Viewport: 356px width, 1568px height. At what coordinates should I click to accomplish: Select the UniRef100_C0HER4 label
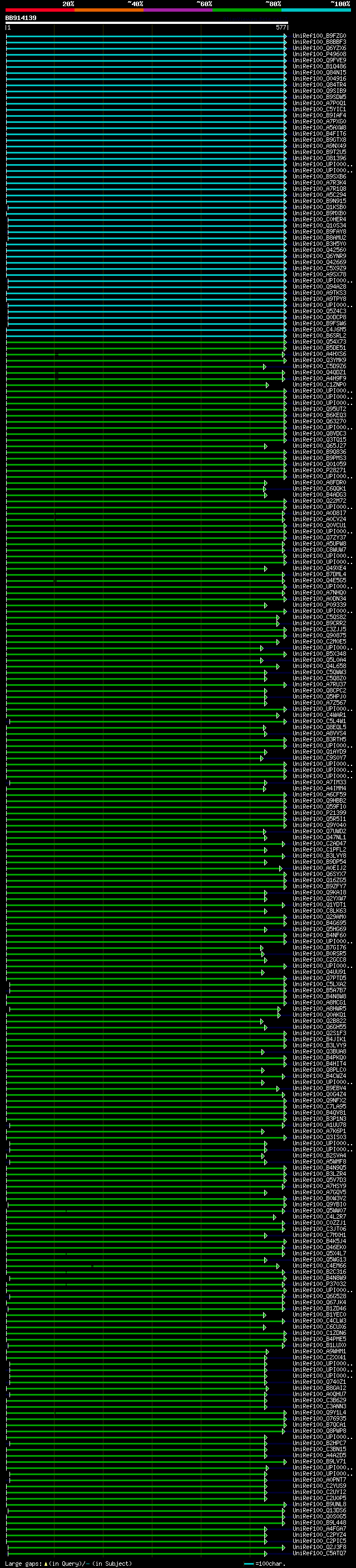[x=319, y=219]
